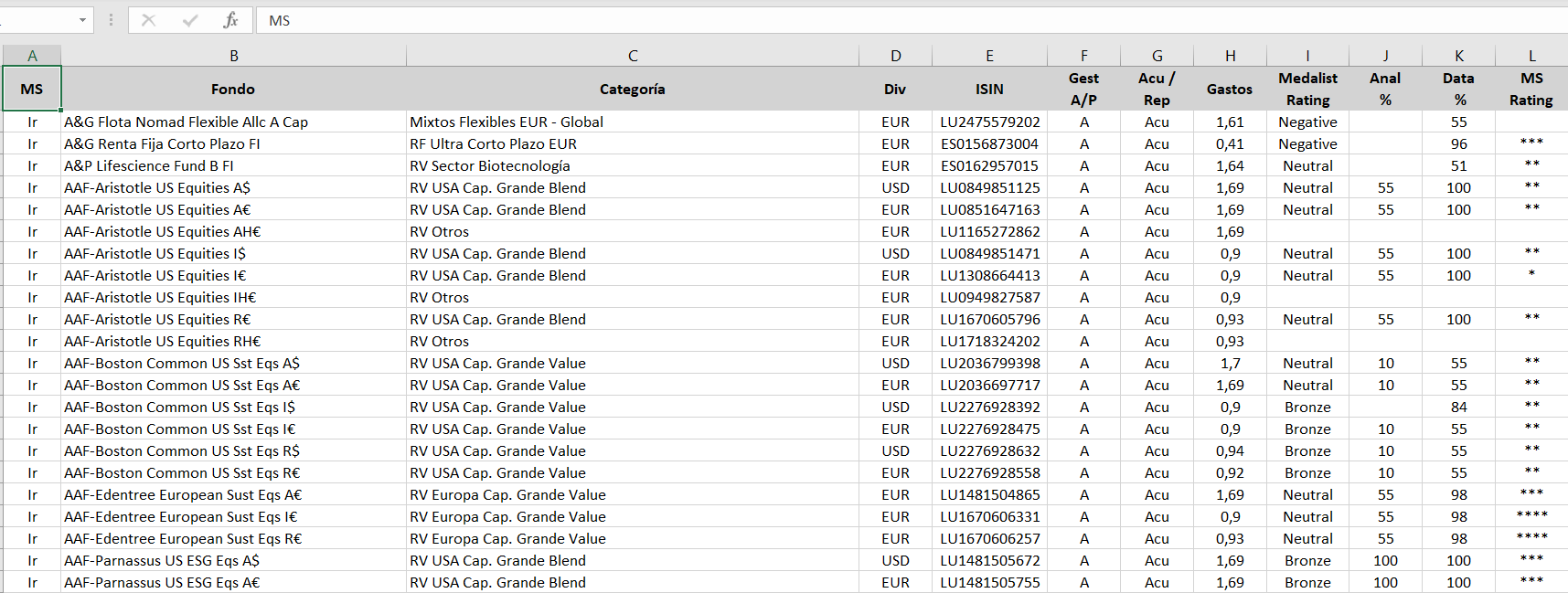Select cell AAF-Aristotle US Equities IH€

(234, 297)
